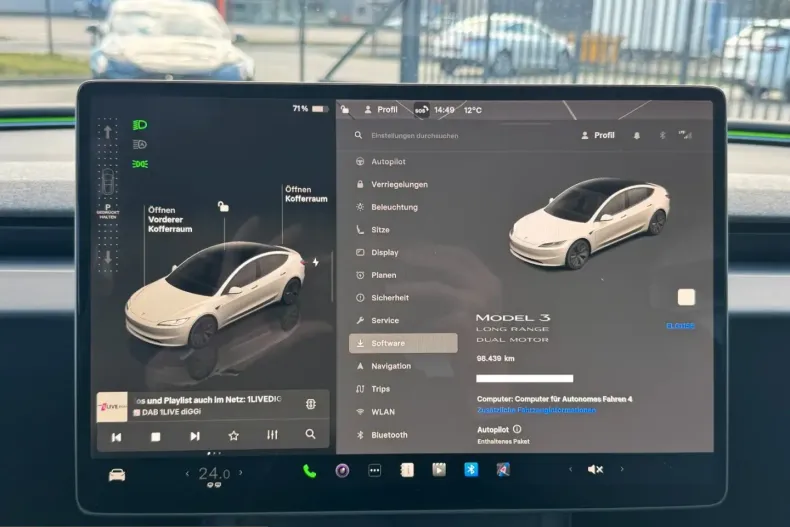Tap the cream vehicle color swatch

click(686, 297)
